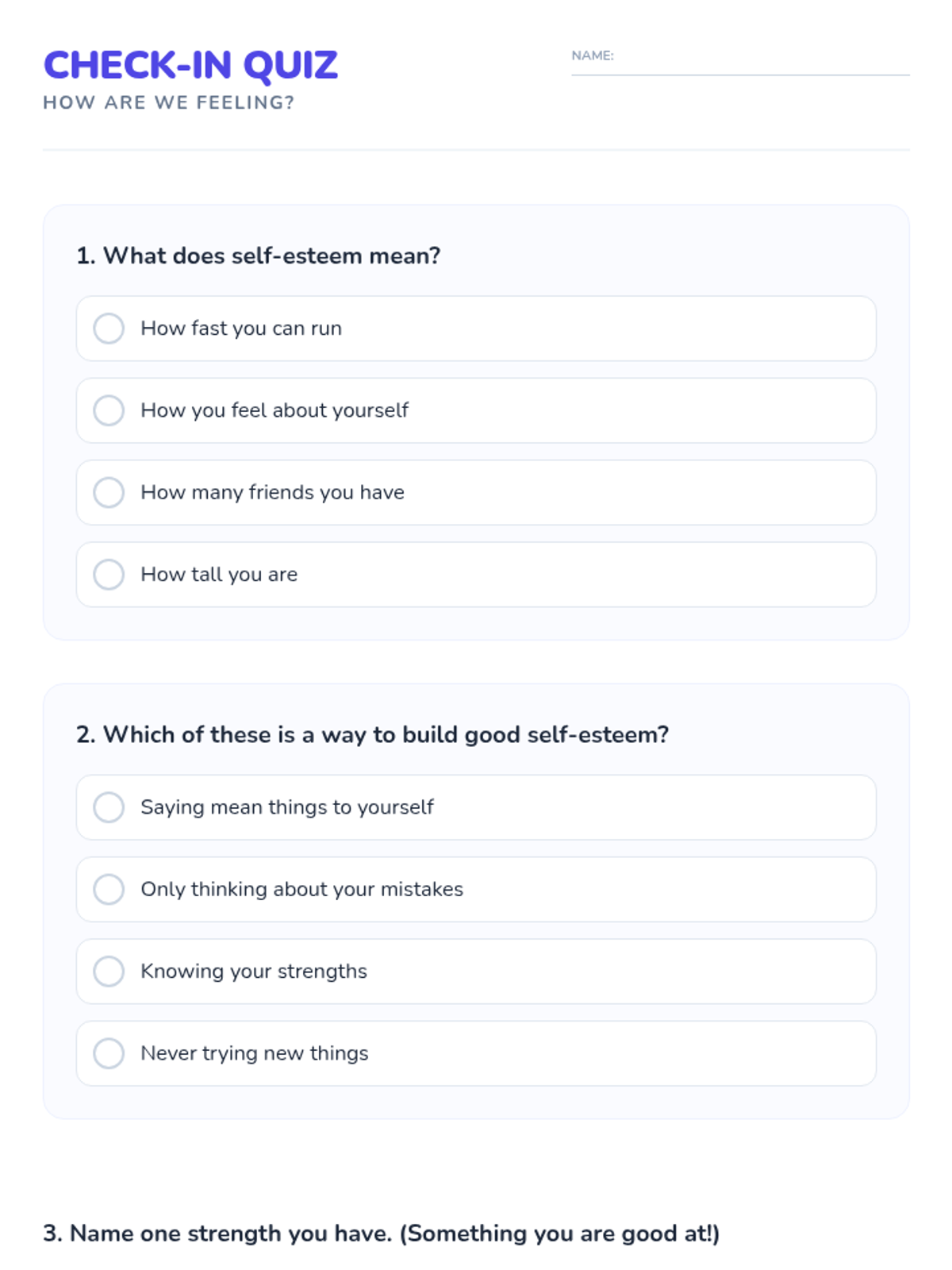952x1270 pixels.
Task: Click question 3 'Name one strength you have' text
Action: coord(381,1233)
